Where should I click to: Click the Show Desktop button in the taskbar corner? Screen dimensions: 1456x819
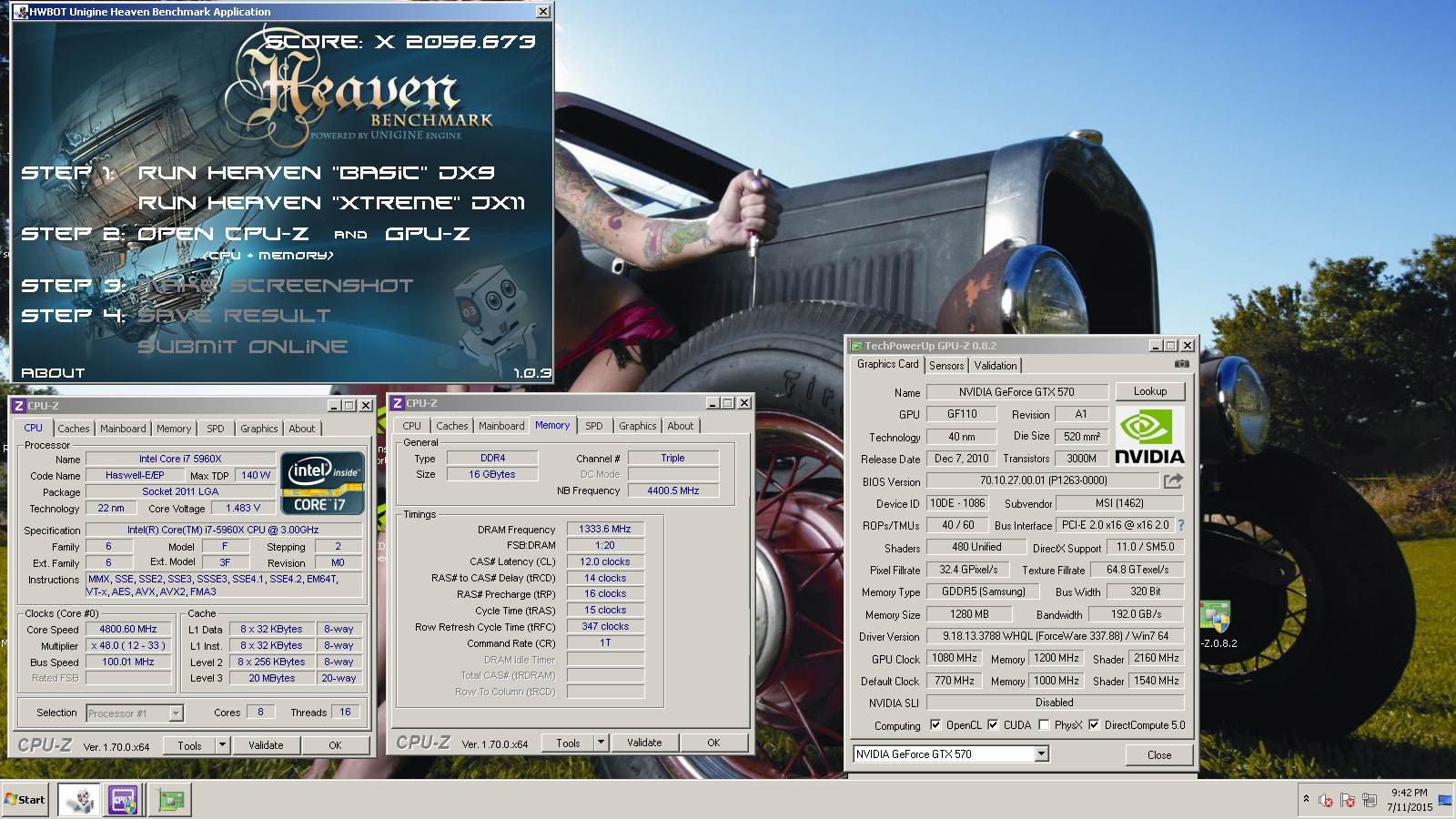(1445, 800)
